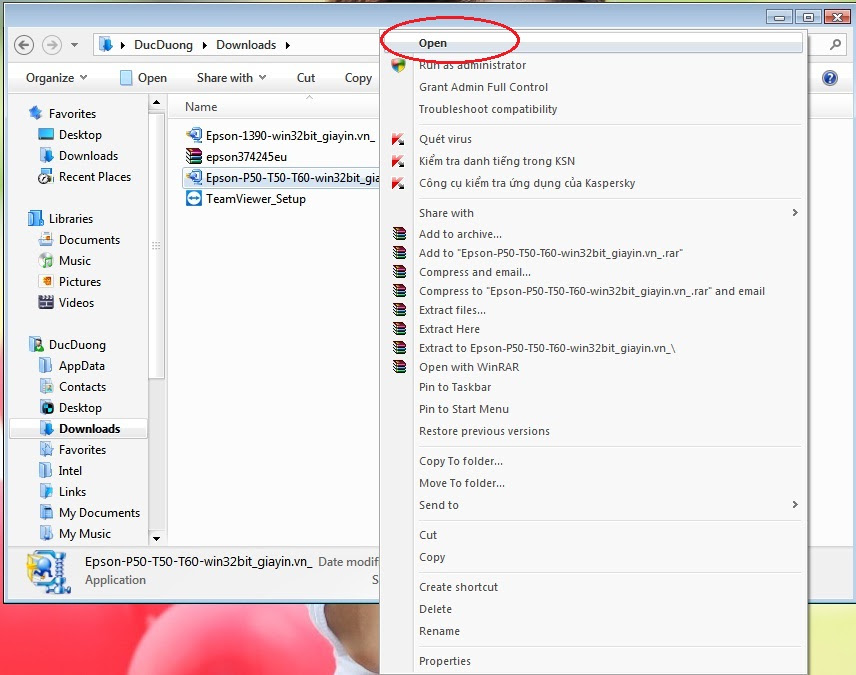Choose Run as administrator

[x=472, y=65]
